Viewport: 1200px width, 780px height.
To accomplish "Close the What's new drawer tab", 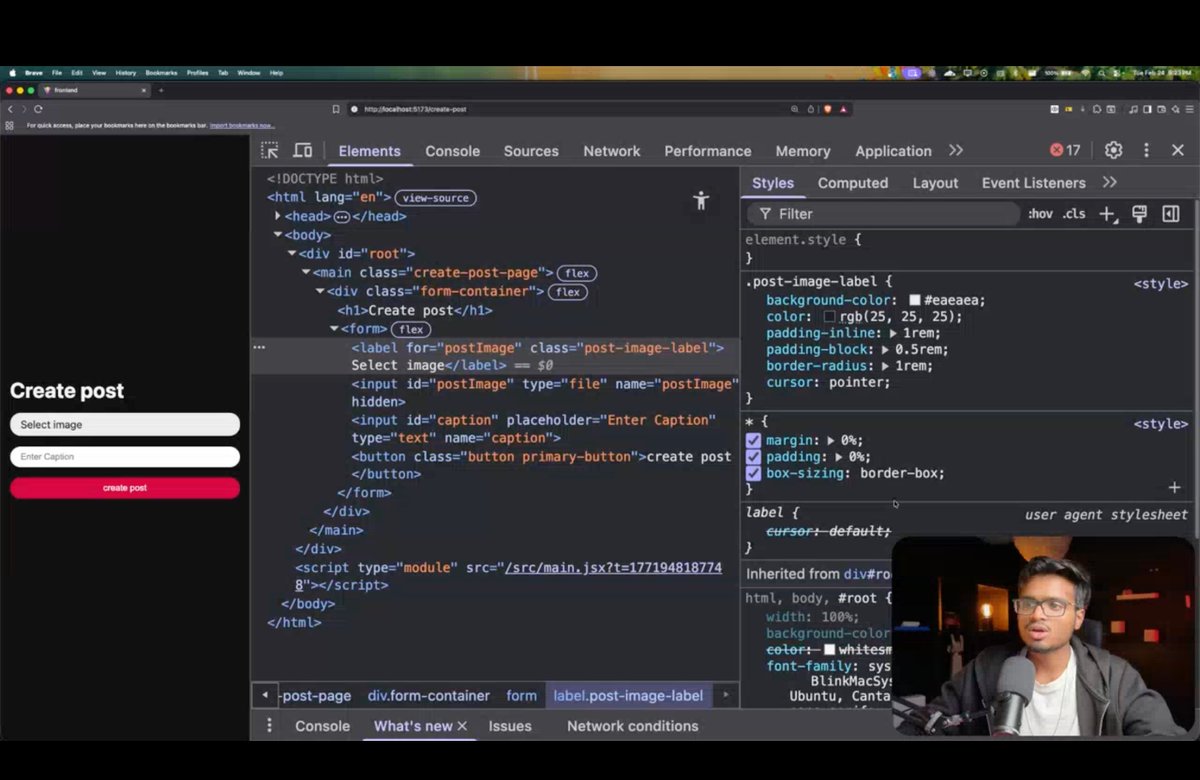I will pyautogui.click(x=462, y=726).
